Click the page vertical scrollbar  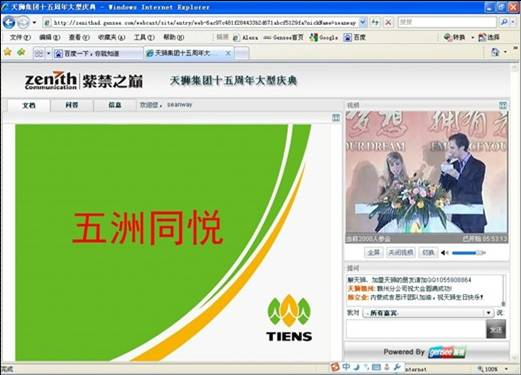514,213
